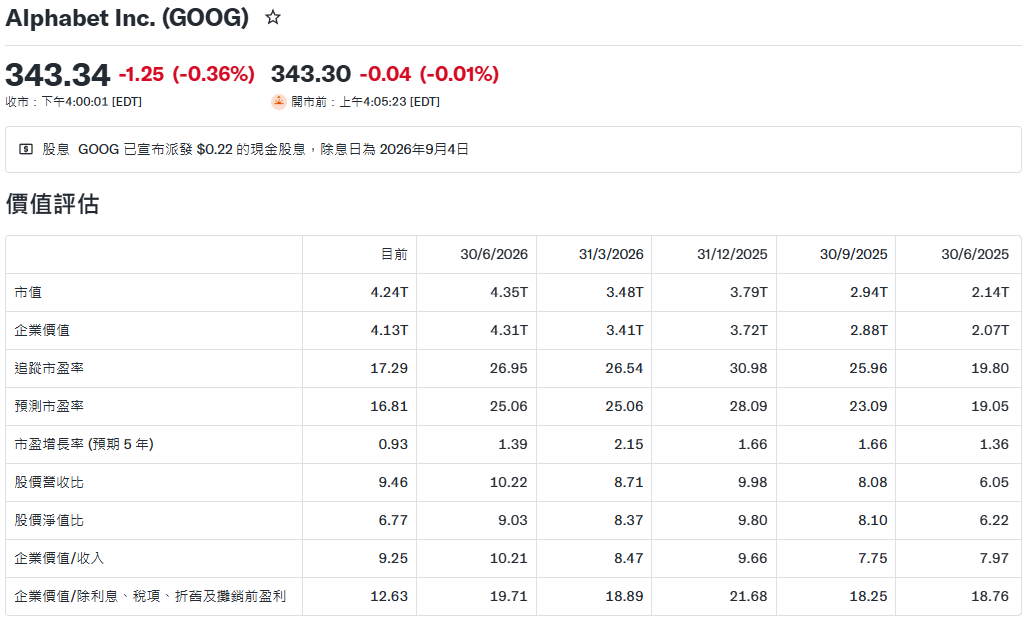Click the 市盈增長率 (預期 5 年) row label
The width and height of the screenshot is (1027, 617).
point(84,444)
